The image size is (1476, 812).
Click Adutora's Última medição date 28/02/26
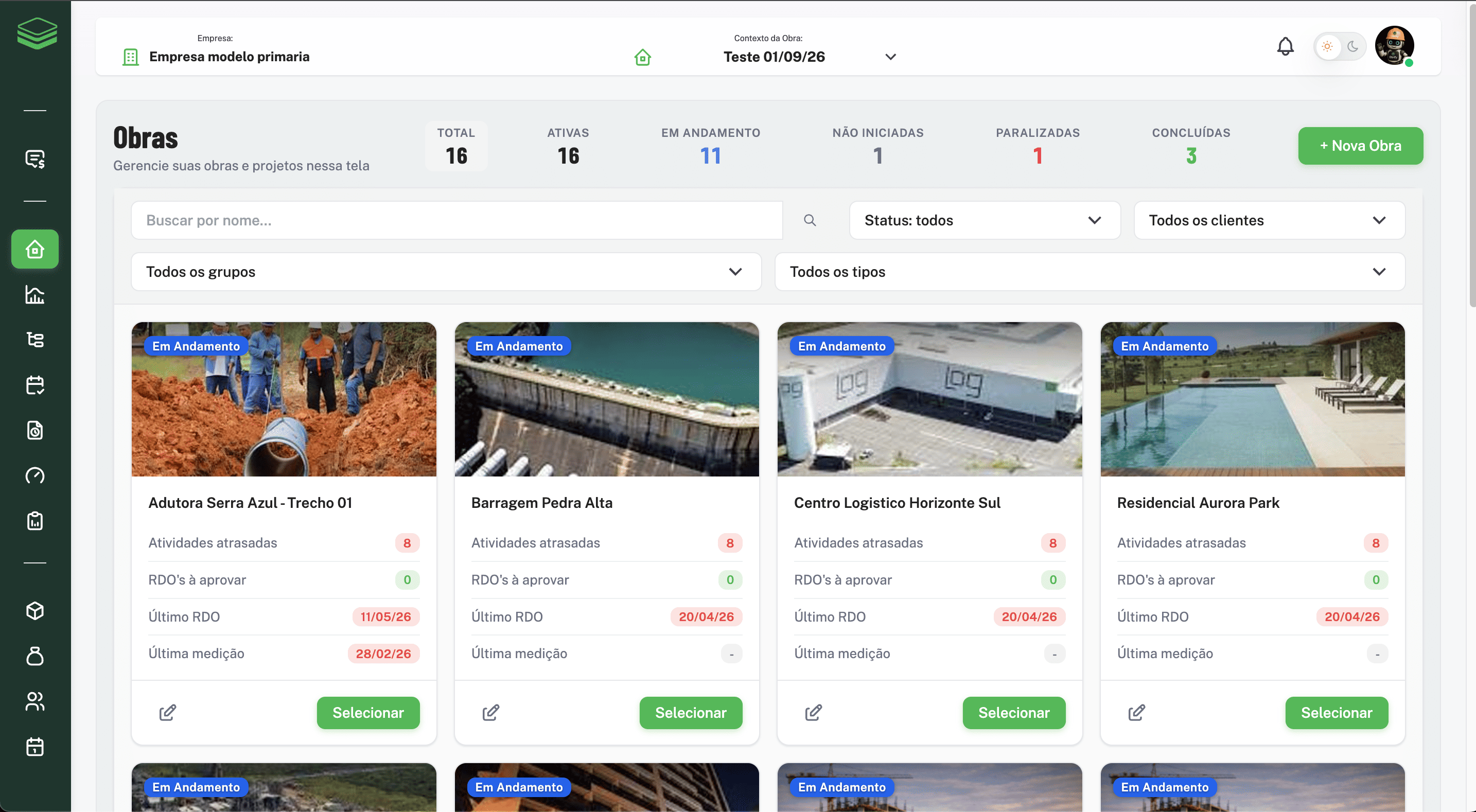coord(383,654)
